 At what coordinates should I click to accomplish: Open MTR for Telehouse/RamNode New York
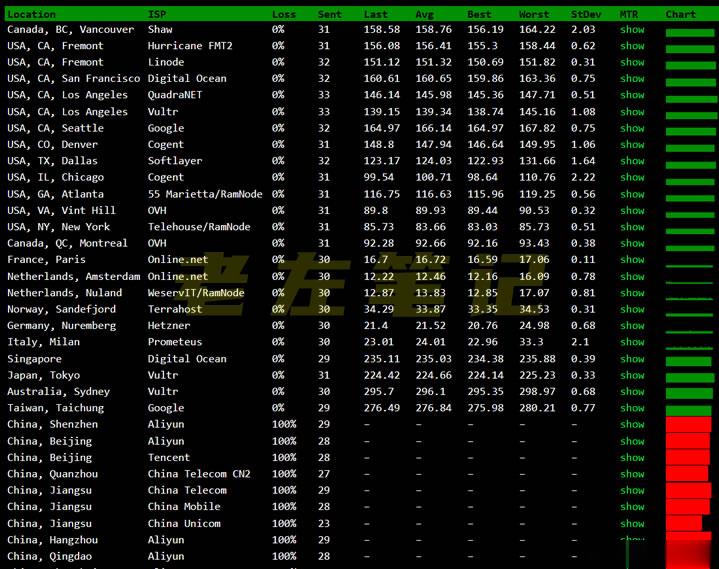click(x=632, y=227)
